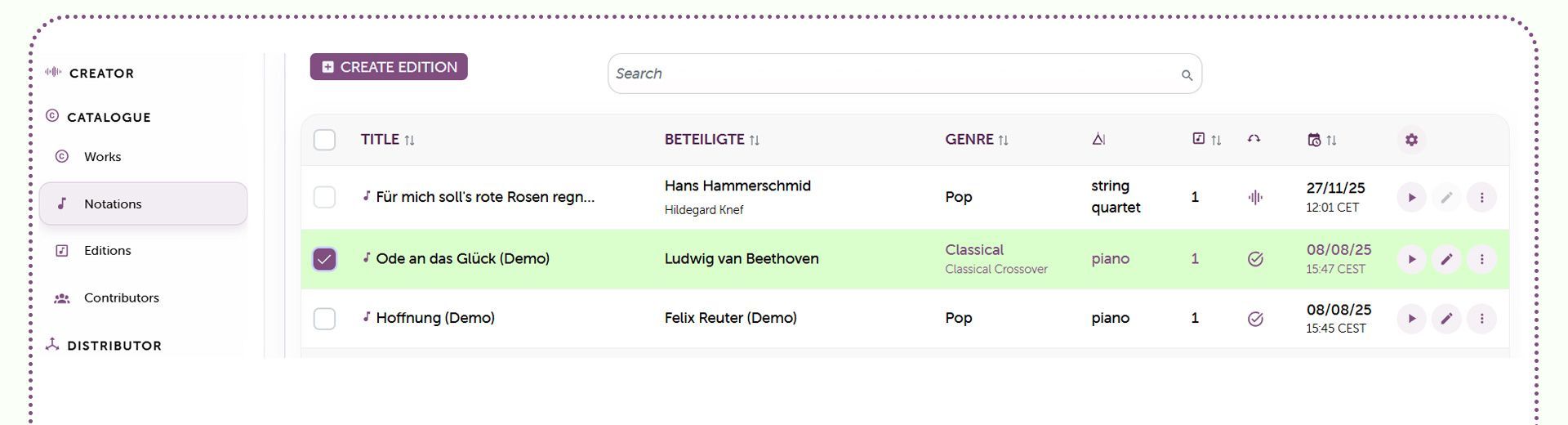
Task: Play the Hoffnung (Demo) notation
Action: [1411, 319]
